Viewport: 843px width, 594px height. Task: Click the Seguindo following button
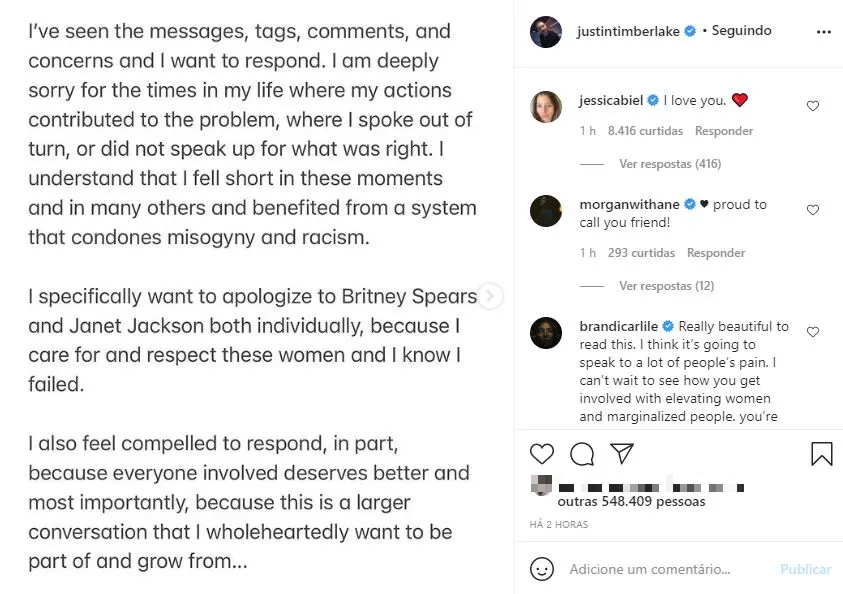tap(741, 31)
